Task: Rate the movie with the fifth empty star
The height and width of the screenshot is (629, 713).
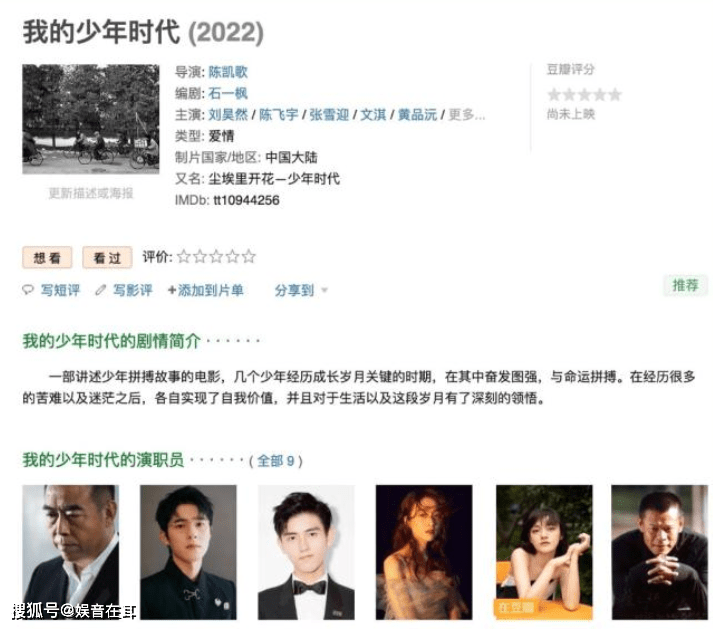Action: click(x=249, y=257)
